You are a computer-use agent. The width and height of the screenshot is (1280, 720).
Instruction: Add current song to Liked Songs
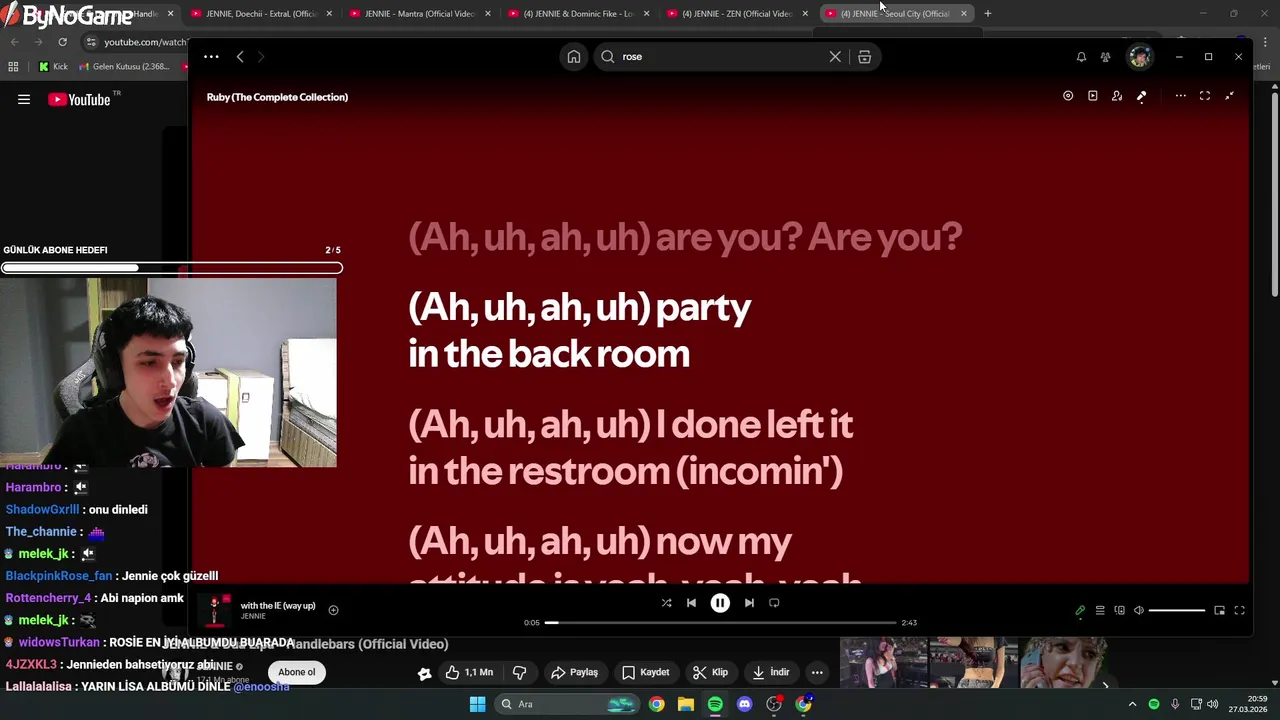[333, 610]
